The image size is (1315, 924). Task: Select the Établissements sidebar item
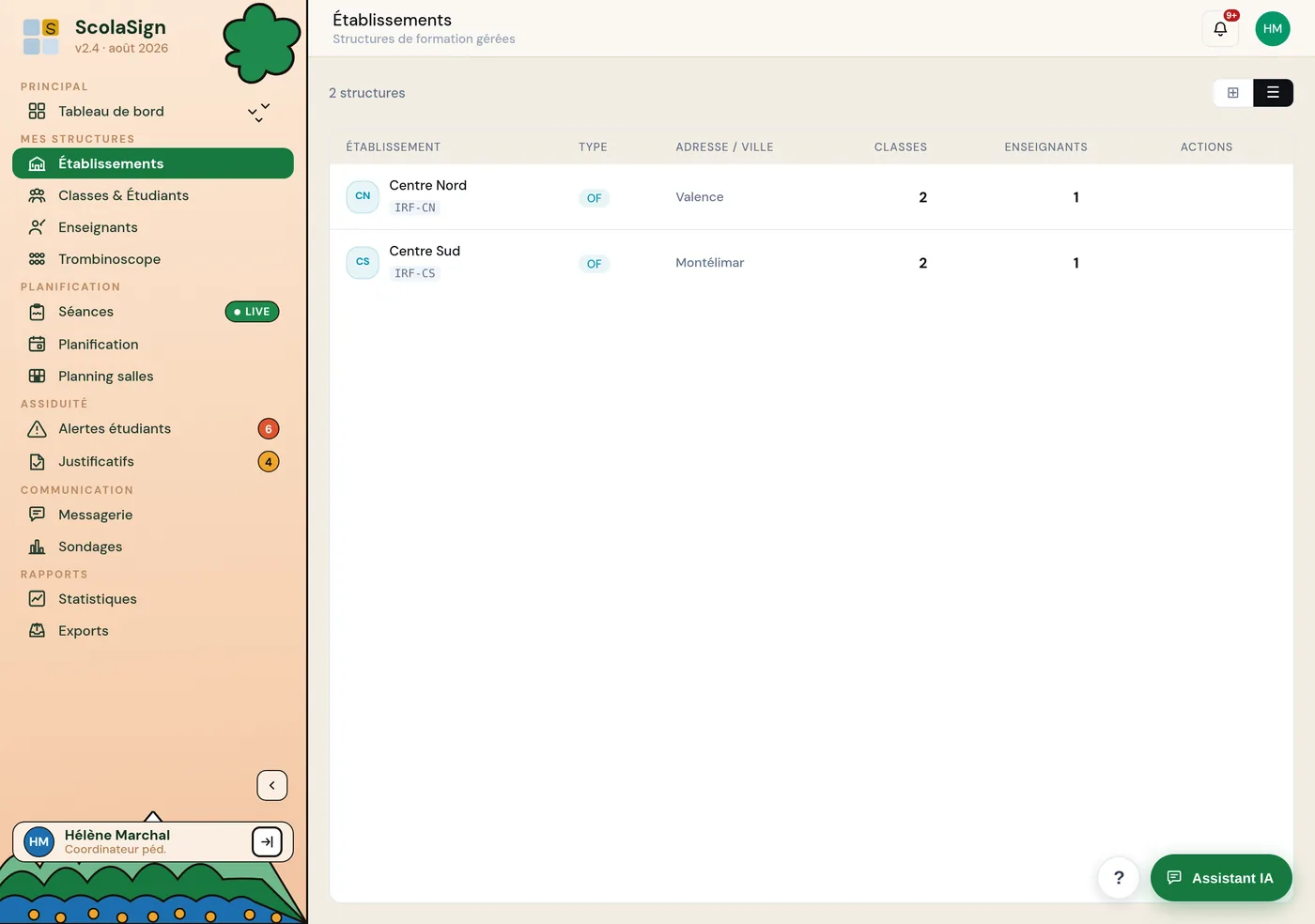pos(153,163)
